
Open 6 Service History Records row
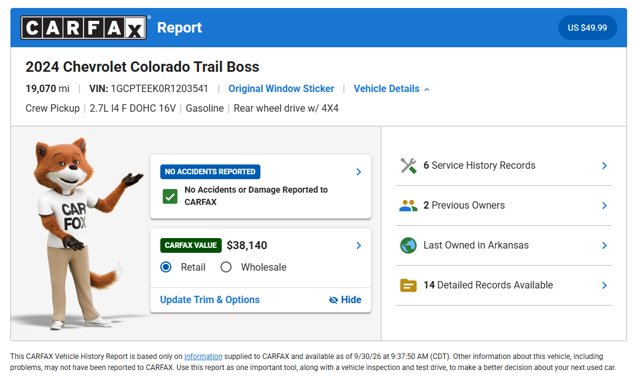pos(504,165)
